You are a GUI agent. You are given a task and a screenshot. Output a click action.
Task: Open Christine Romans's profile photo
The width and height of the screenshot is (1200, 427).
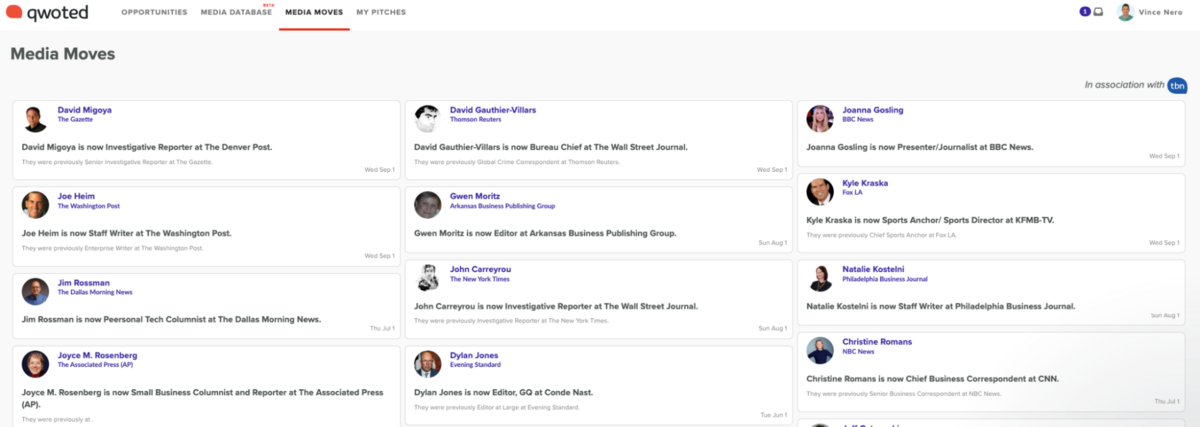pyautogui.click(x=820, y=349)
